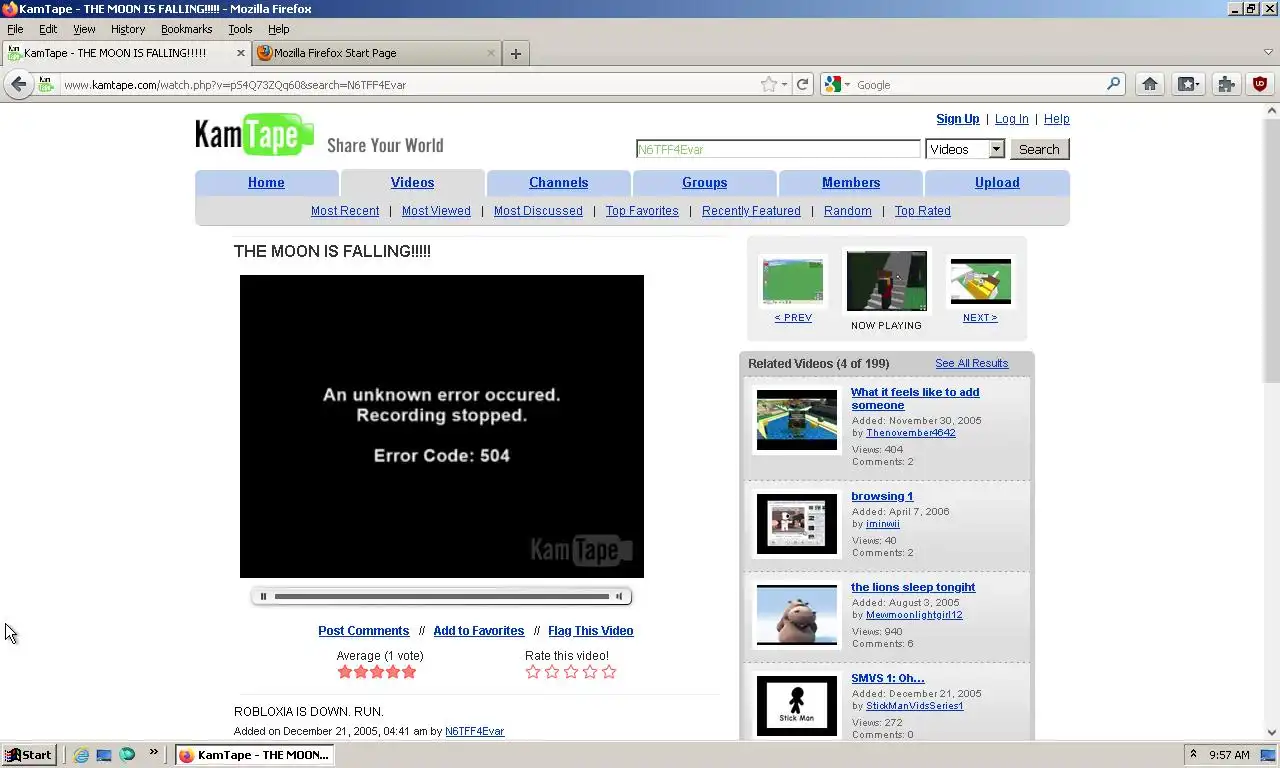
Task: Expand the quick launch overflow chevron
Action: click(x=153, y=752)
